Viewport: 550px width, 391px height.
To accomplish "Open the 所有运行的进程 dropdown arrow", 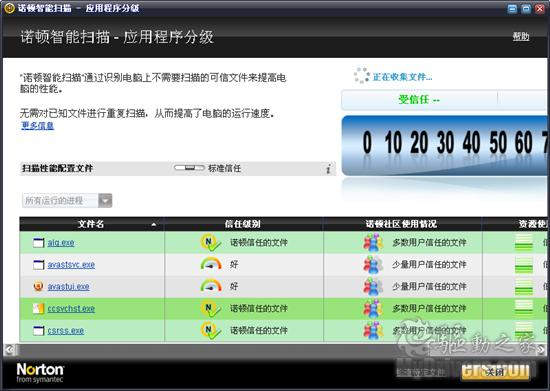I will pos(105,201).
